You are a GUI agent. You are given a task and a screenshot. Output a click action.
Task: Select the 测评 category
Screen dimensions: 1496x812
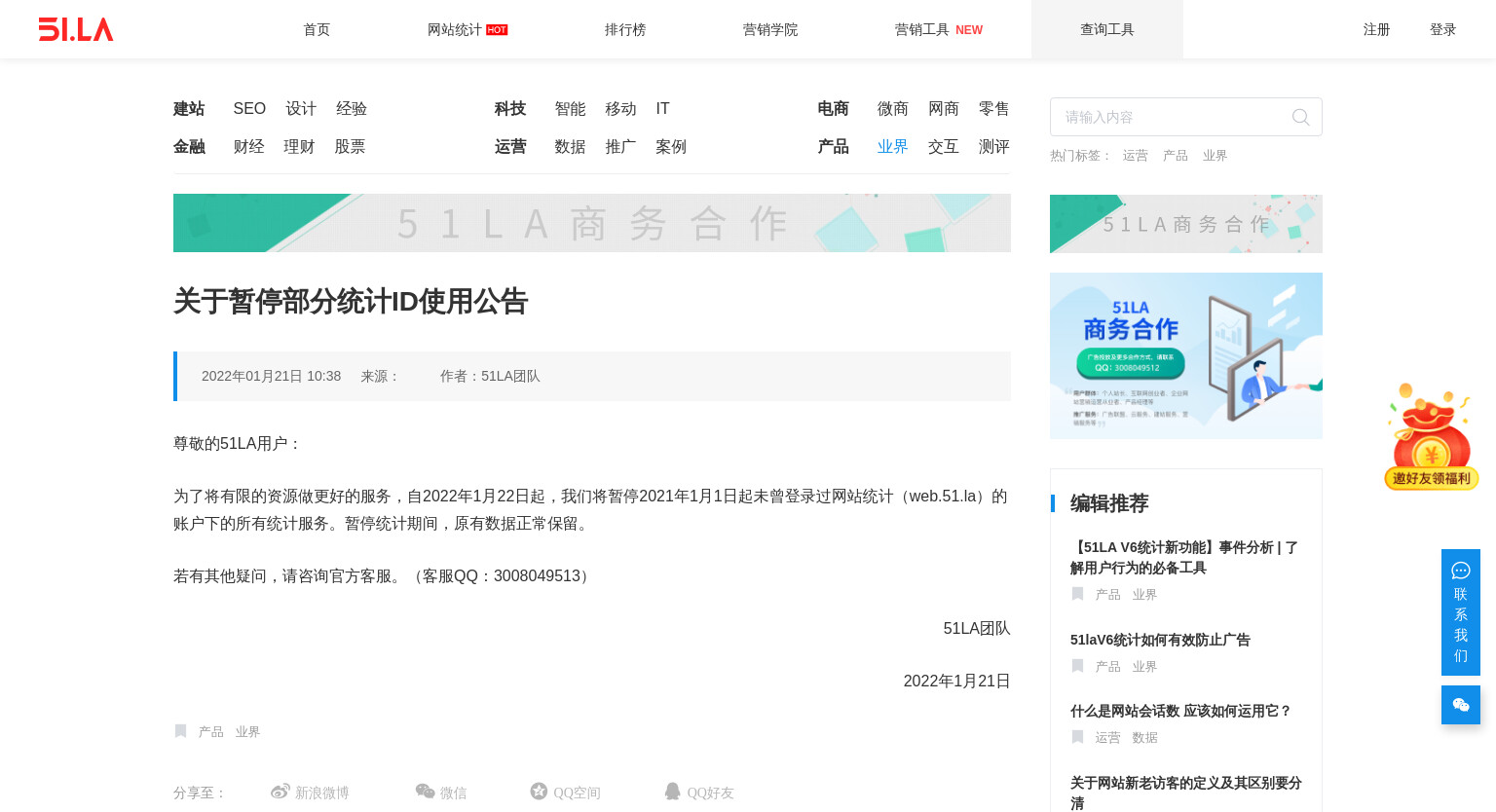click(994, 146)
